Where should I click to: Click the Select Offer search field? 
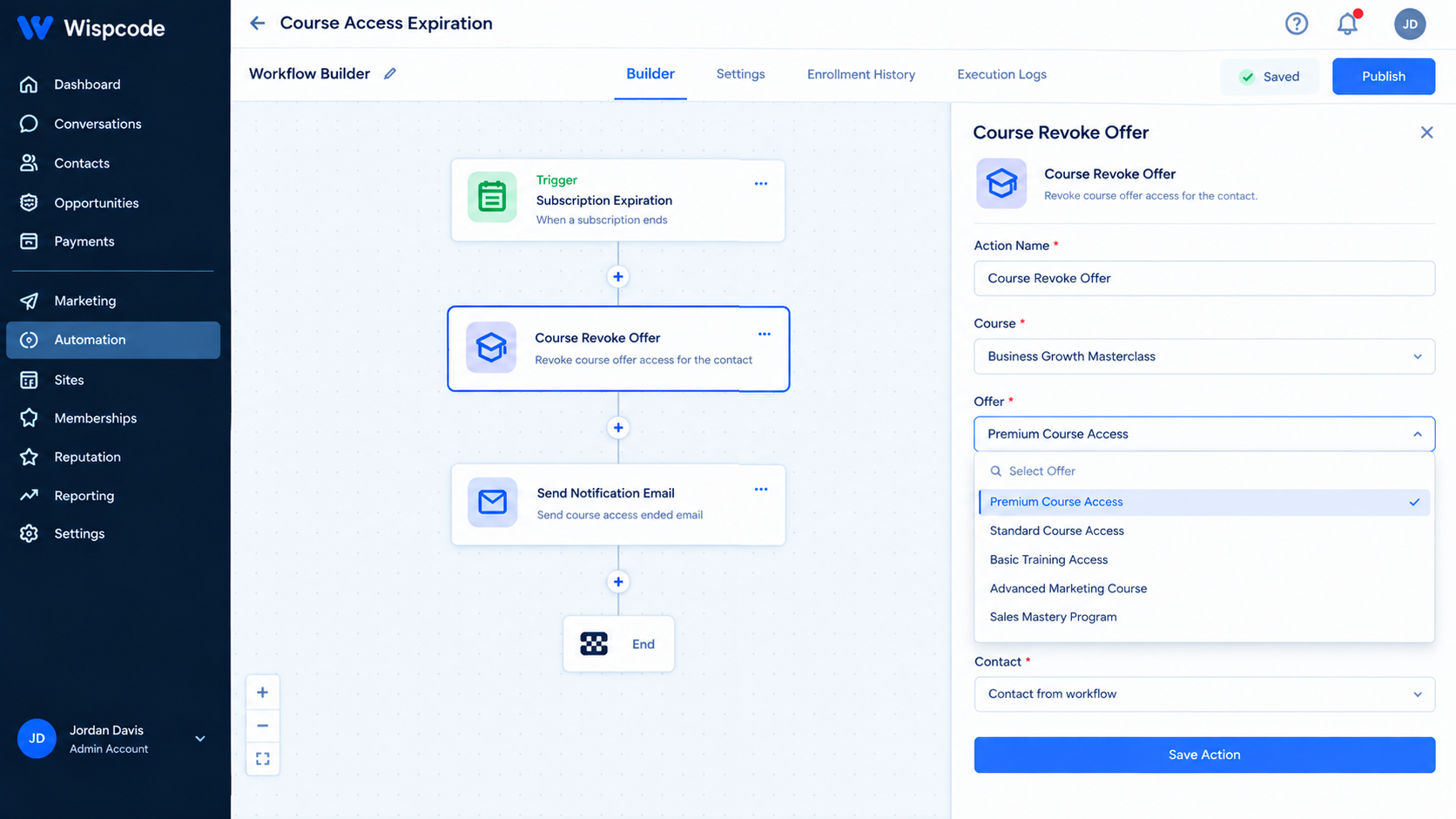coord(1203,471)
